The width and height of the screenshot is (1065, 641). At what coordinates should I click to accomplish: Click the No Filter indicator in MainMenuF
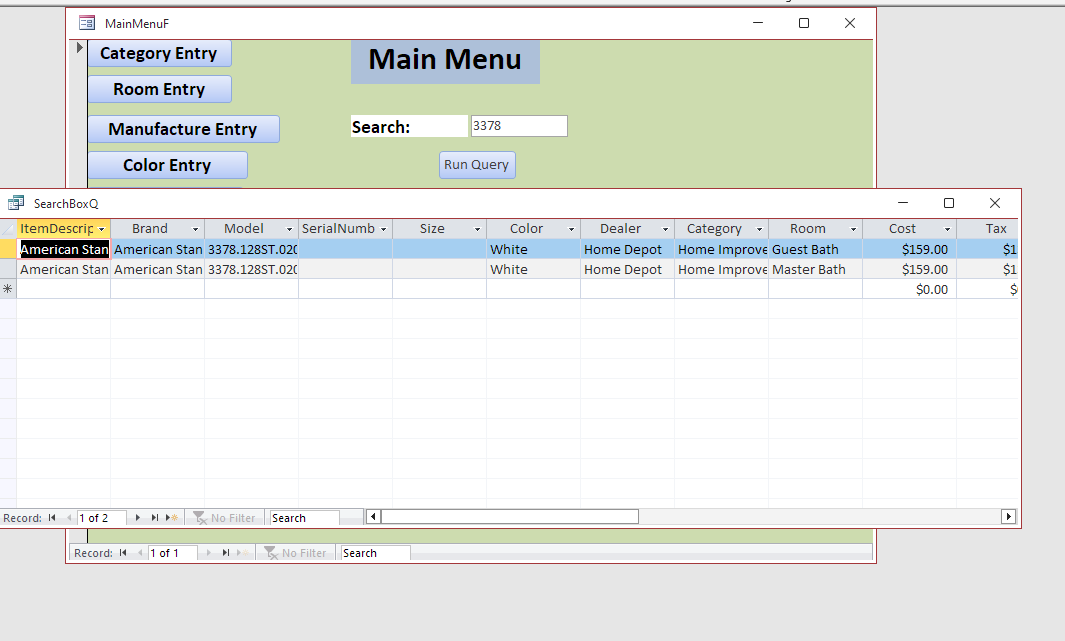click(x=295, y=553)
